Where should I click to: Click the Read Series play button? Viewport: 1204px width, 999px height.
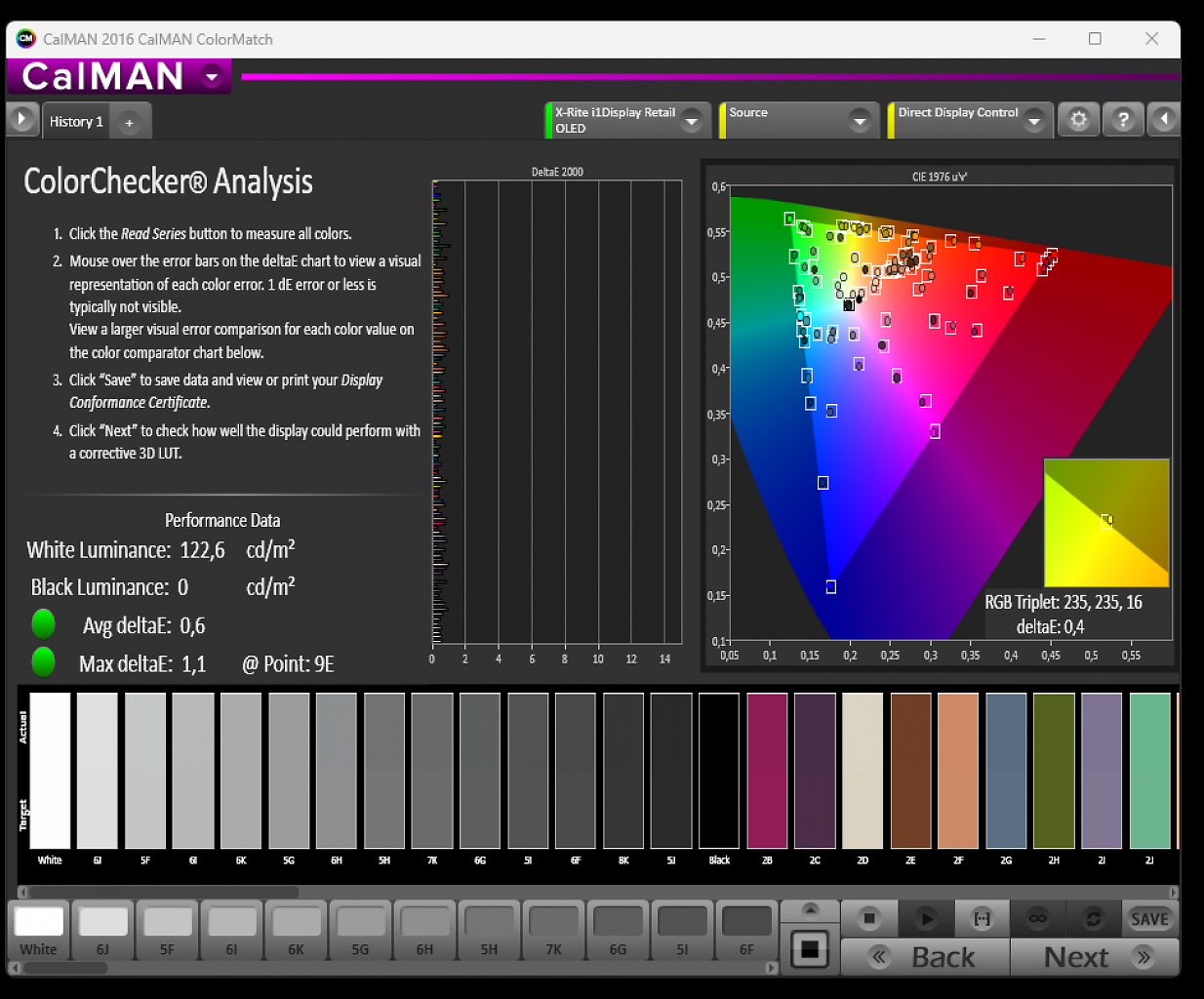(x=925, y=919)
